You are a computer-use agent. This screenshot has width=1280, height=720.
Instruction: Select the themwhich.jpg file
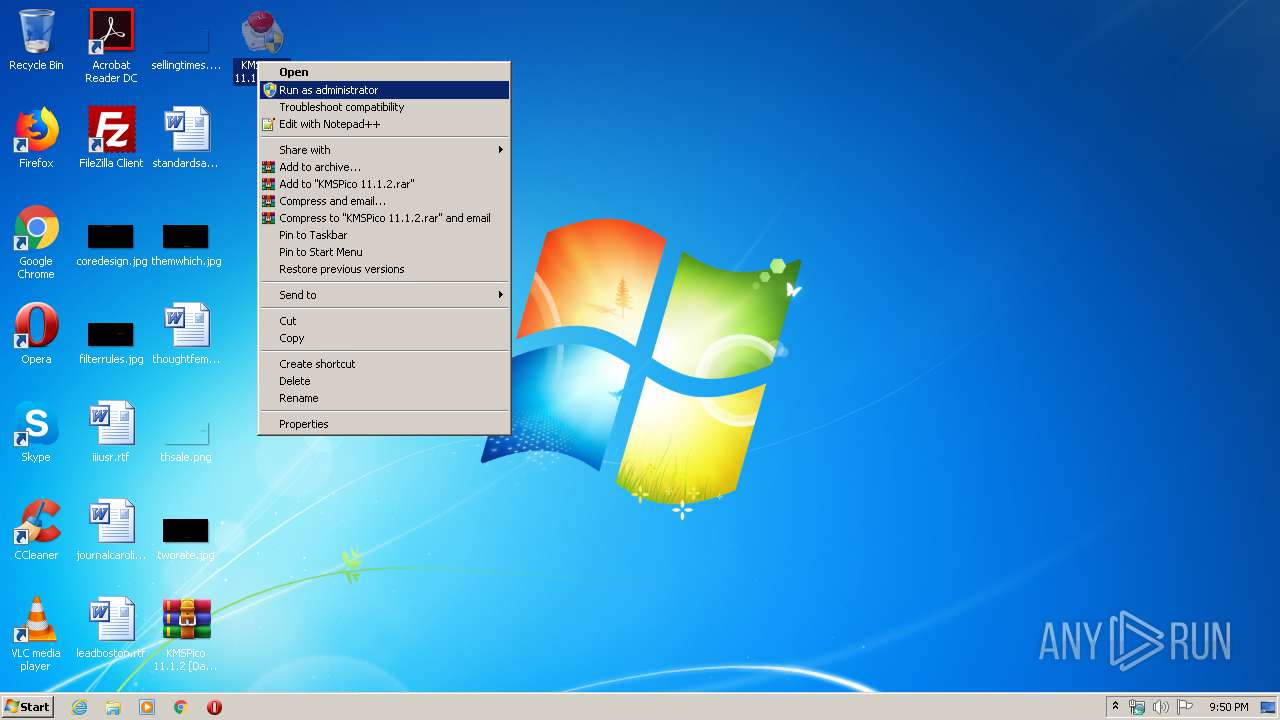tap(186, 245)
